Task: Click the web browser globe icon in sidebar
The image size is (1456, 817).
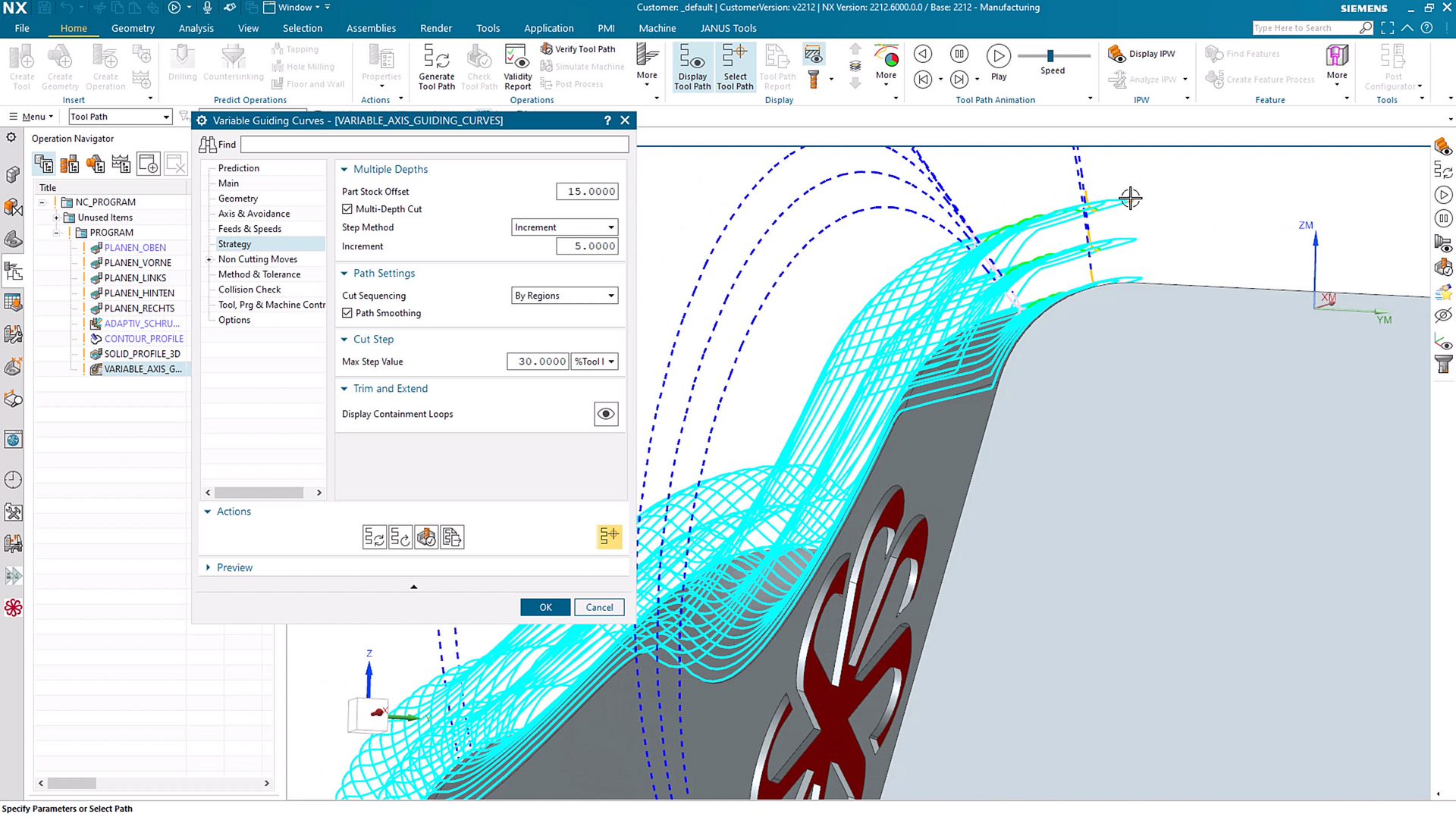Action: point(13,440)
